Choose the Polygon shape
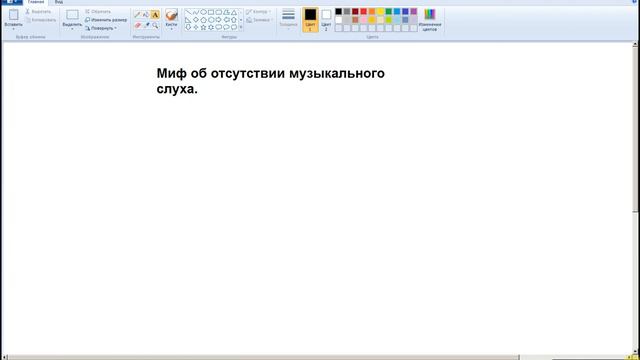The height and width of the screenshot is (360, 640). point(226,13)
